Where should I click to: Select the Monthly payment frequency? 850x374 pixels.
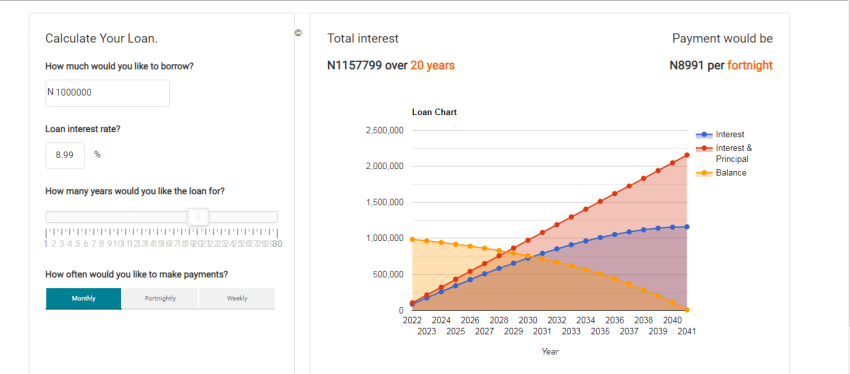[83, 299]
